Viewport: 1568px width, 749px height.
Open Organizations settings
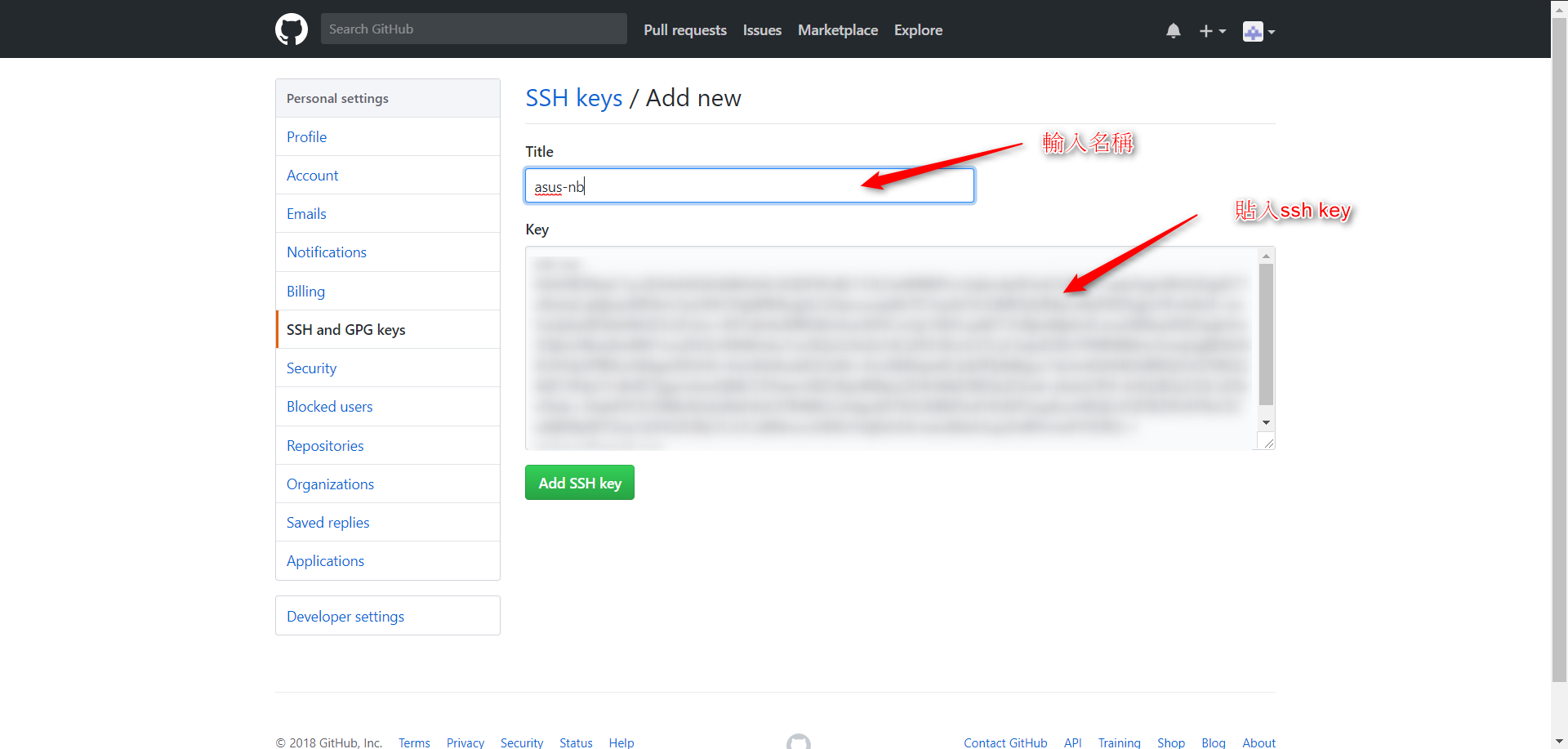388,484
